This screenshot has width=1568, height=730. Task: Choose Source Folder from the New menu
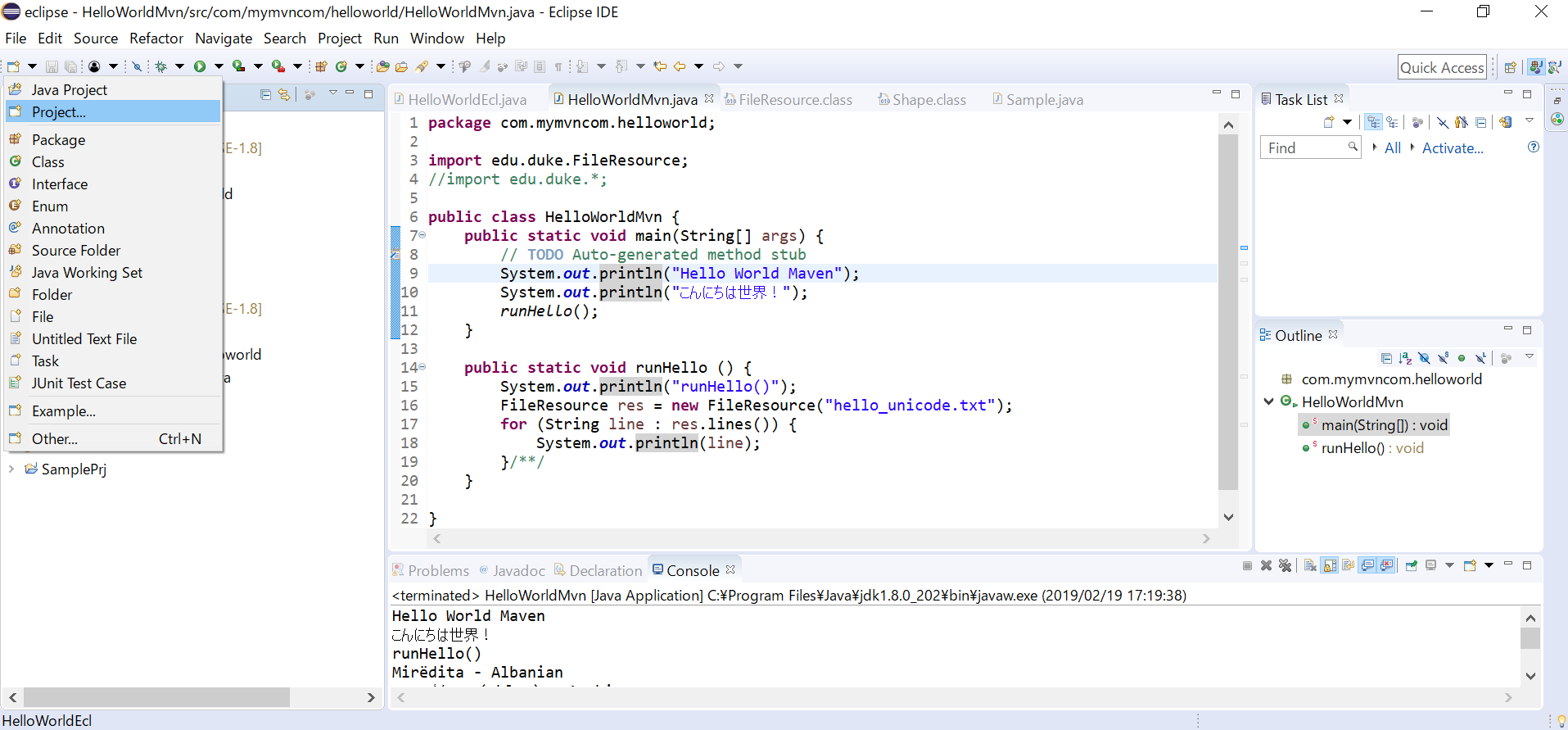tap(114, 250)
